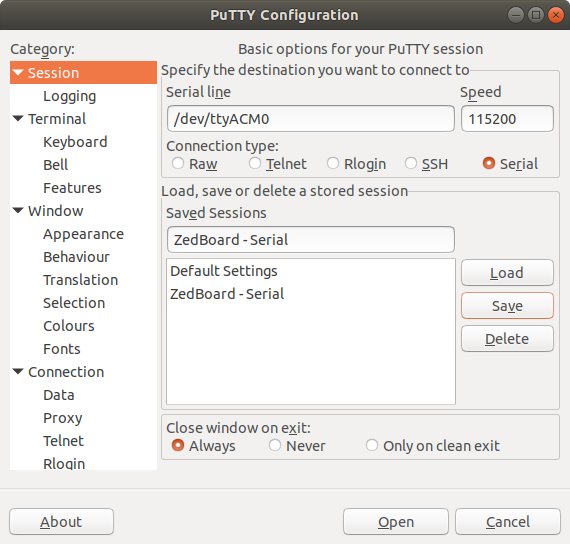The image size is (570, 544).
Task: Select the Raw connection type
Action: pos(178,163)
